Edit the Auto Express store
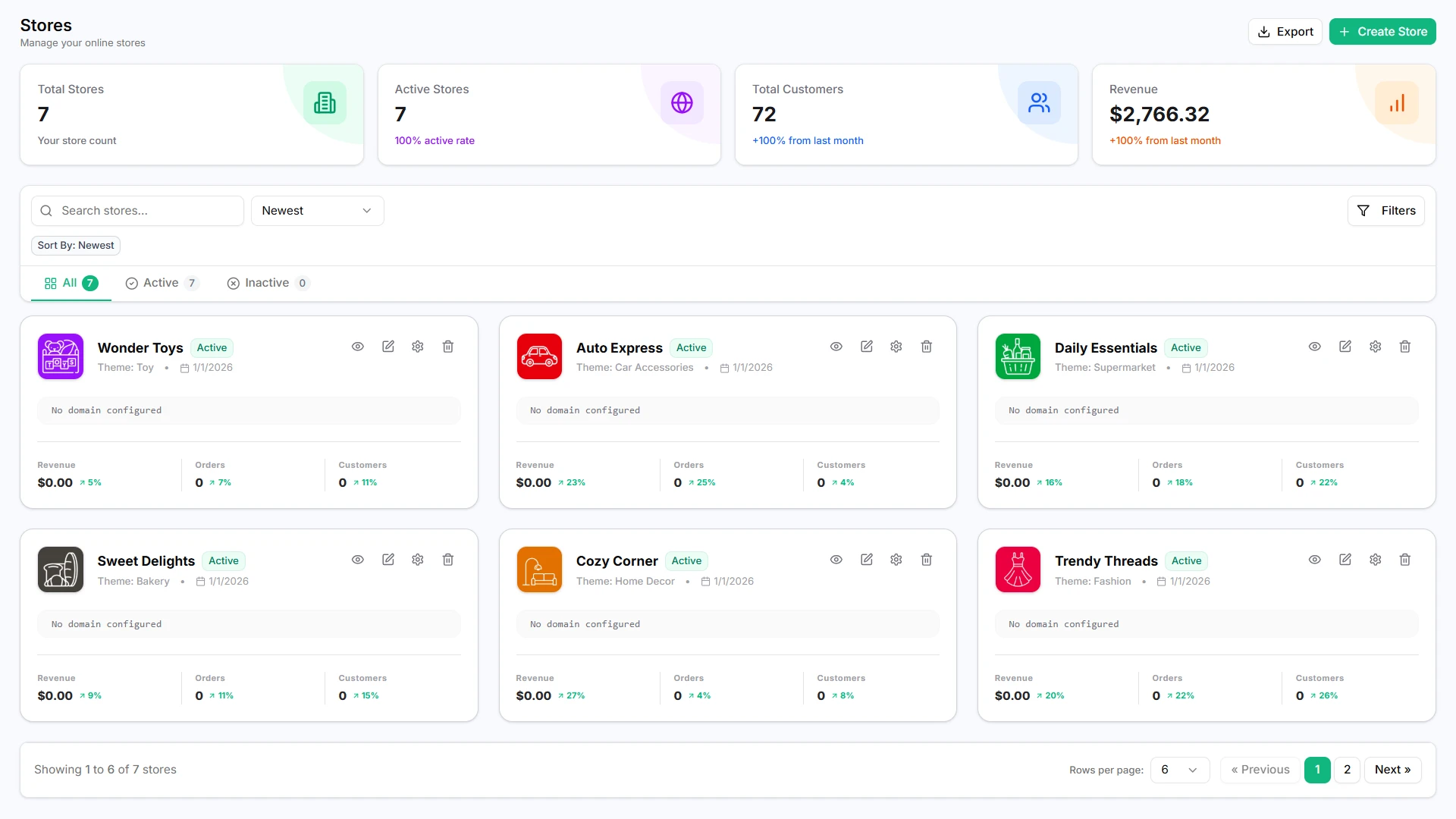Screen dimensions: 1456x819 [x=867, y=347]
